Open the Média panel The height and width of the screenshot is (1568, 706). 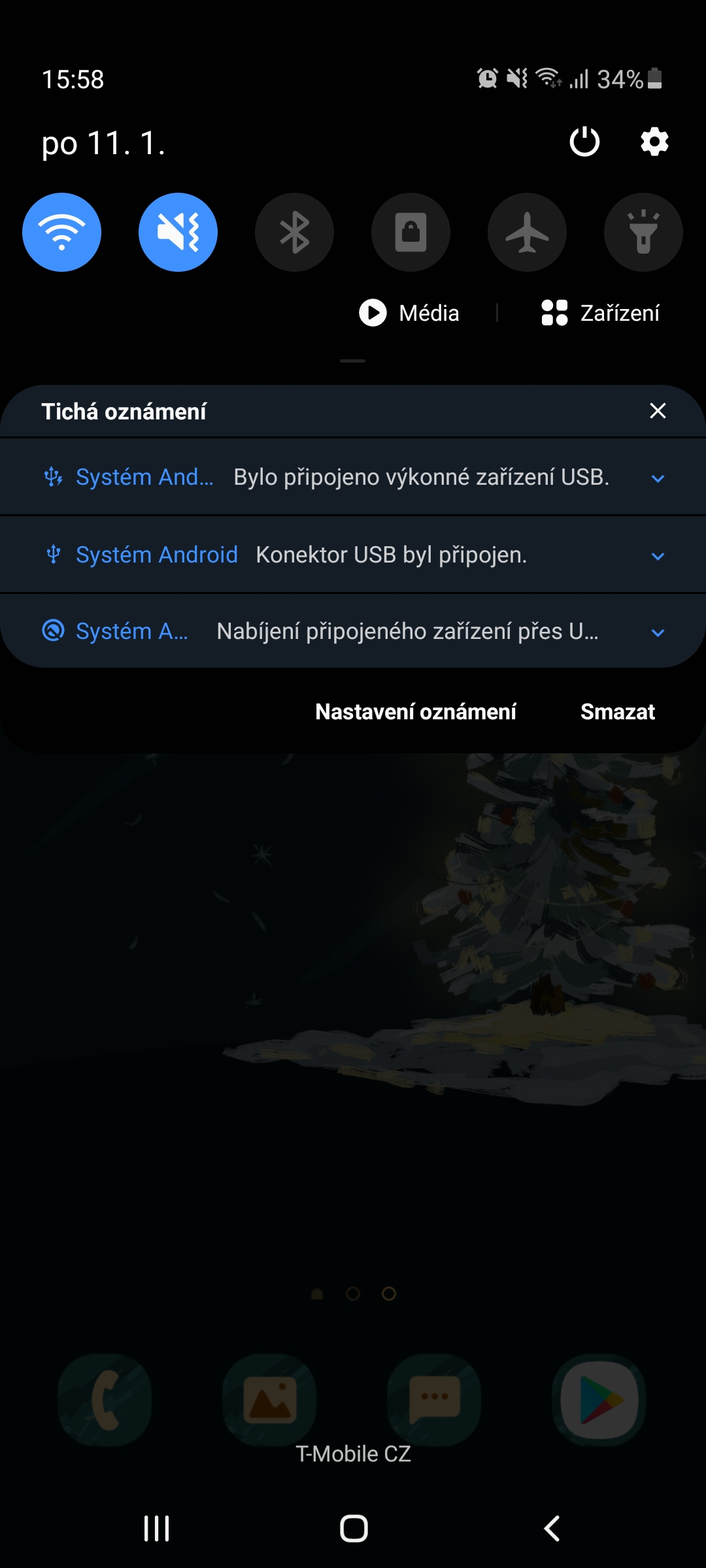[x=409, y=313]
